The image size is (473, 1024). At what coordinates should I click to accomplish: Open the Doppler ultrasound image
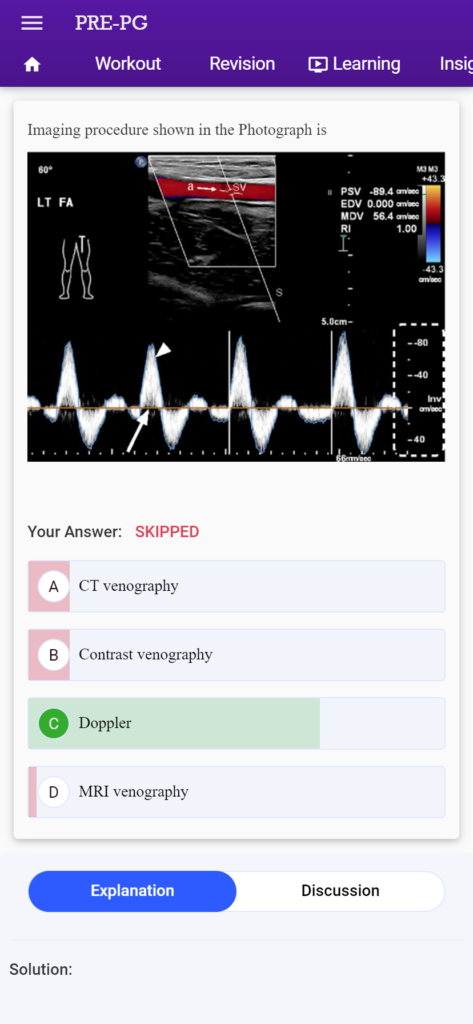[x=236, y=307]
